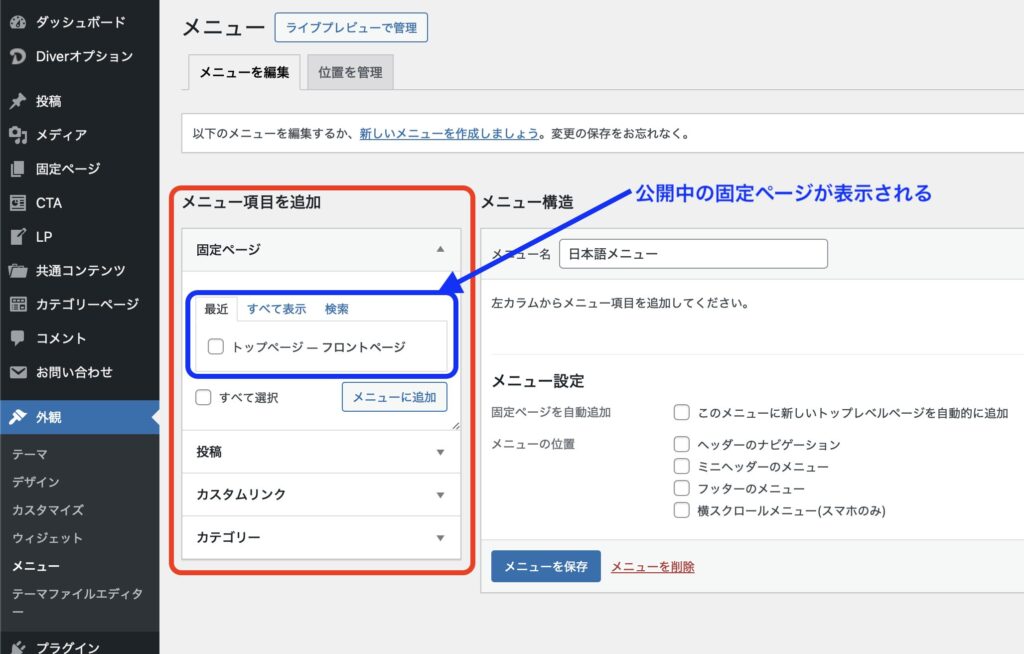The height and width of the screenshot is (654, 1024).
Task: Click the Diver options D icon
Action: [17, 56]
